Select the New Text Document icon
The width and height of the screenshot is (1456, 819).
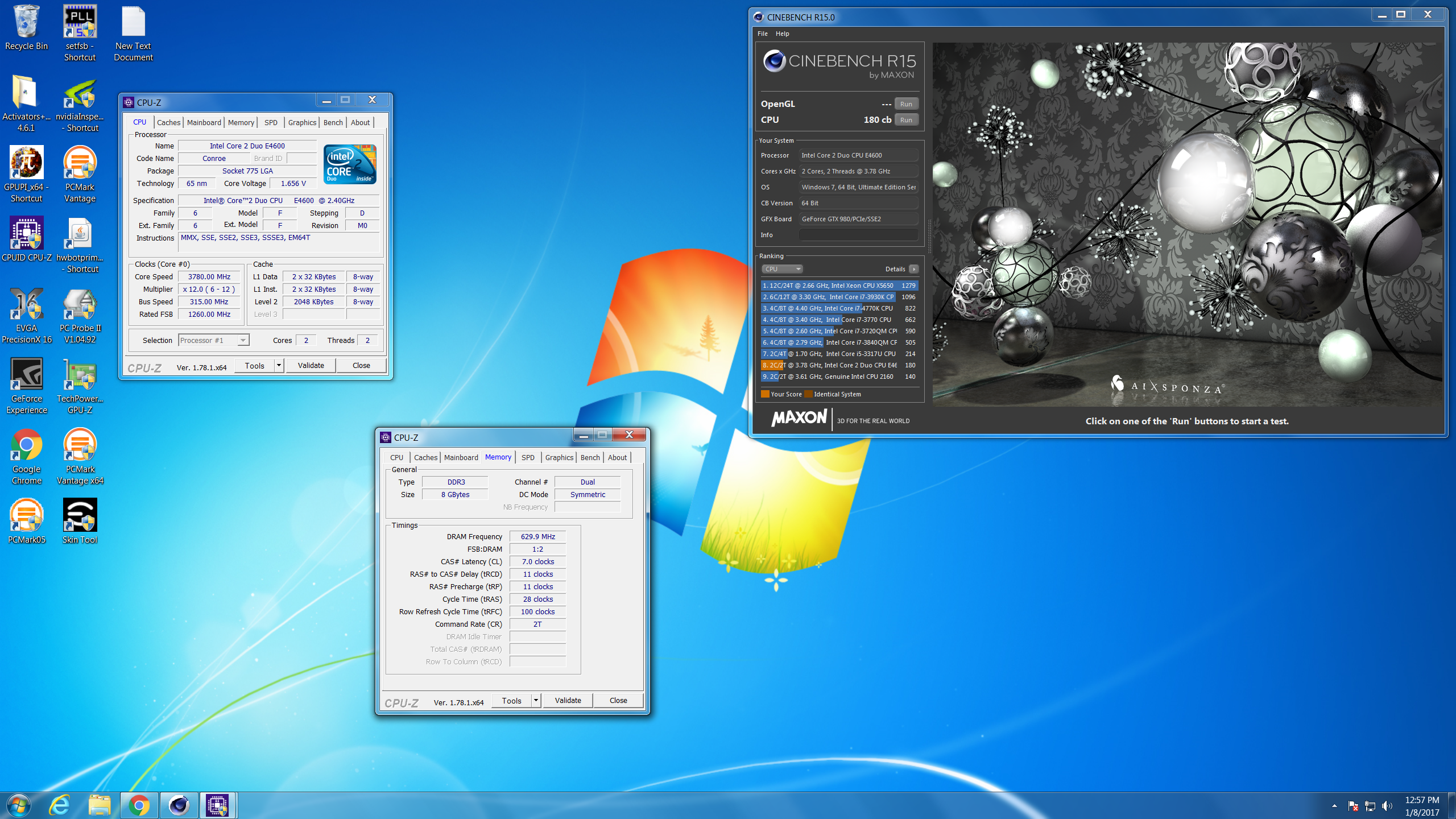pyautogui.click(x=133, y=33)
